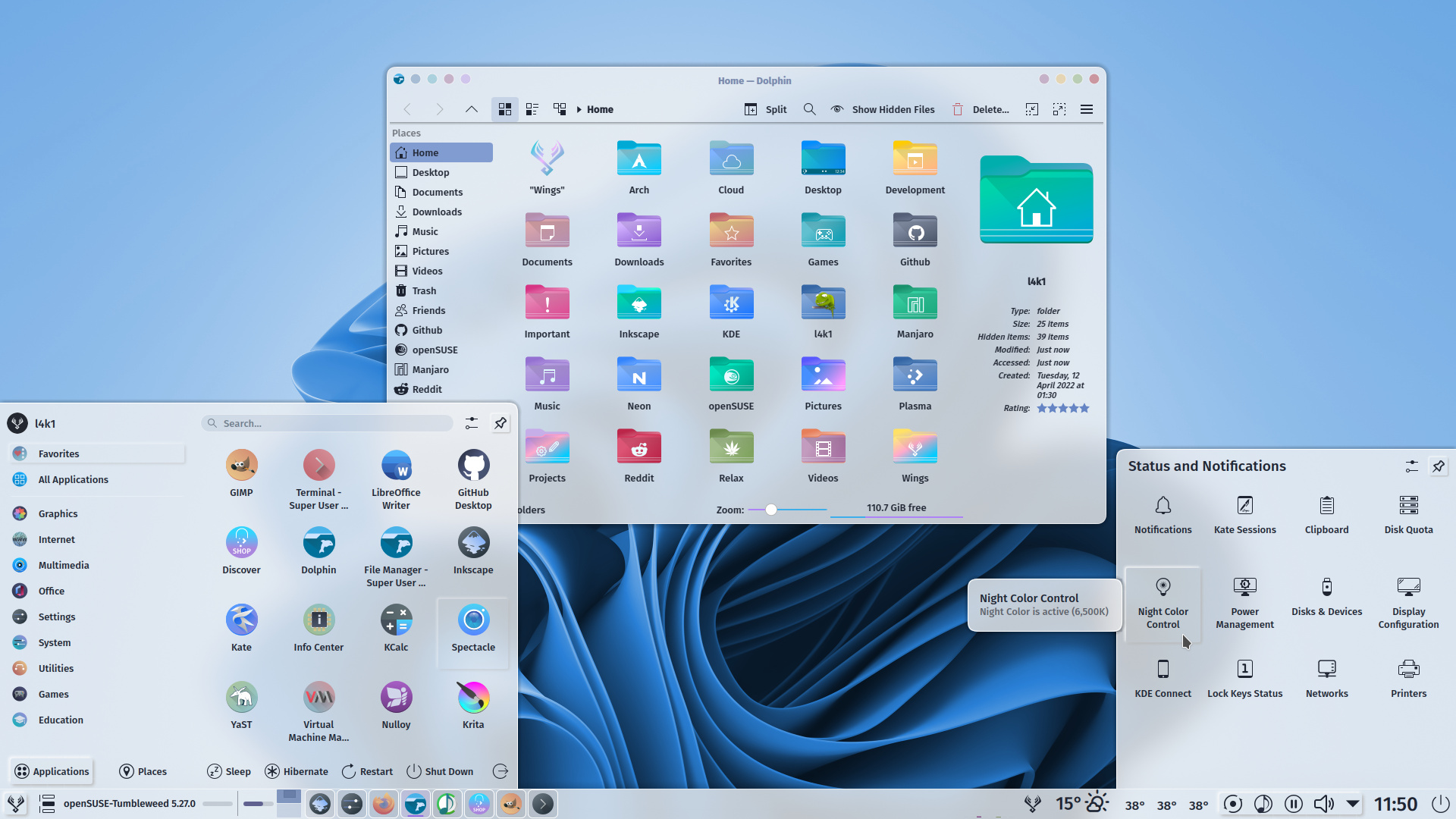
Task: Launch Virtual Machine Manager from launcher
Action: click(x=318, y=711)
